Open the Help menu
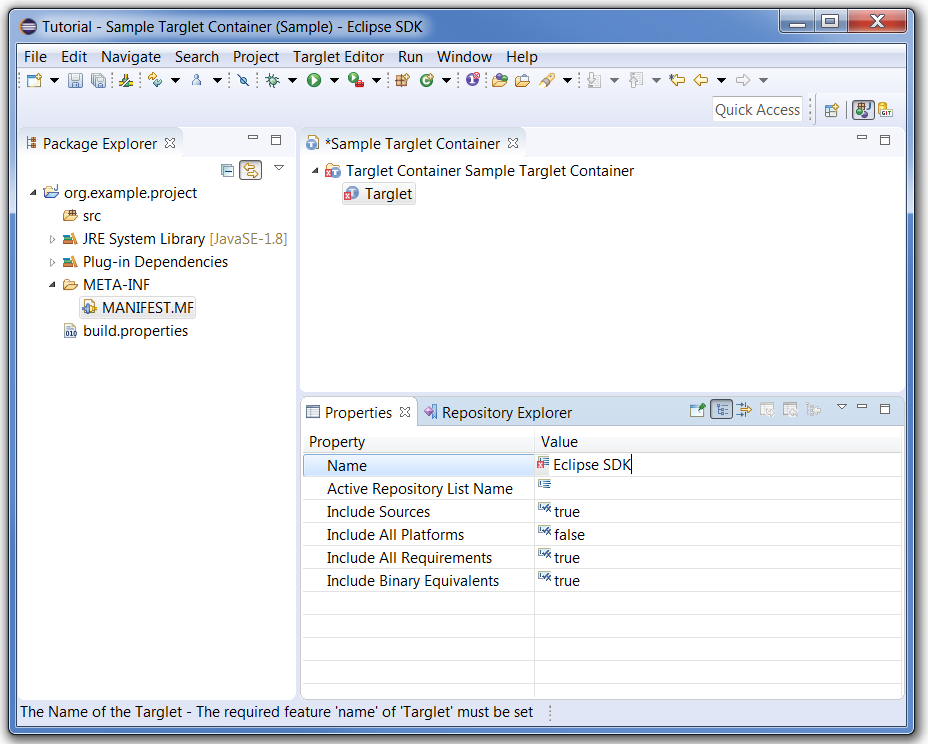Screen dimensions: 928x744 (x=522, y=57)
